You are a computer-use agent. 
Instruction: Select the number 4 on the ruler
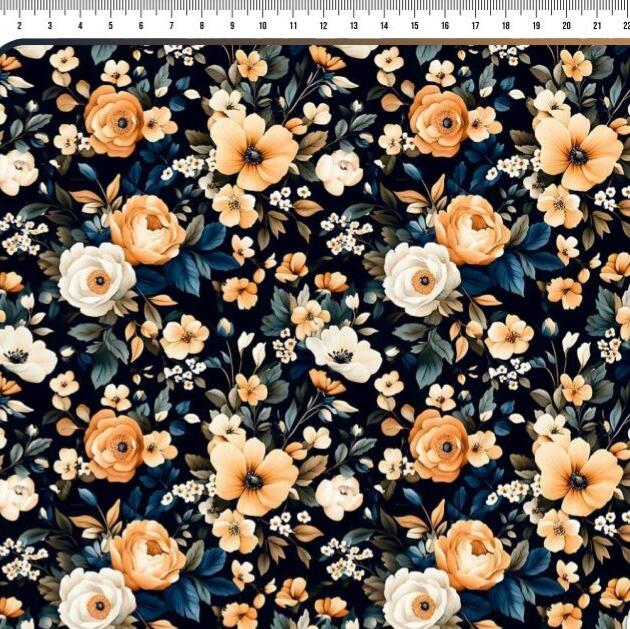click(x=80, y=26)
